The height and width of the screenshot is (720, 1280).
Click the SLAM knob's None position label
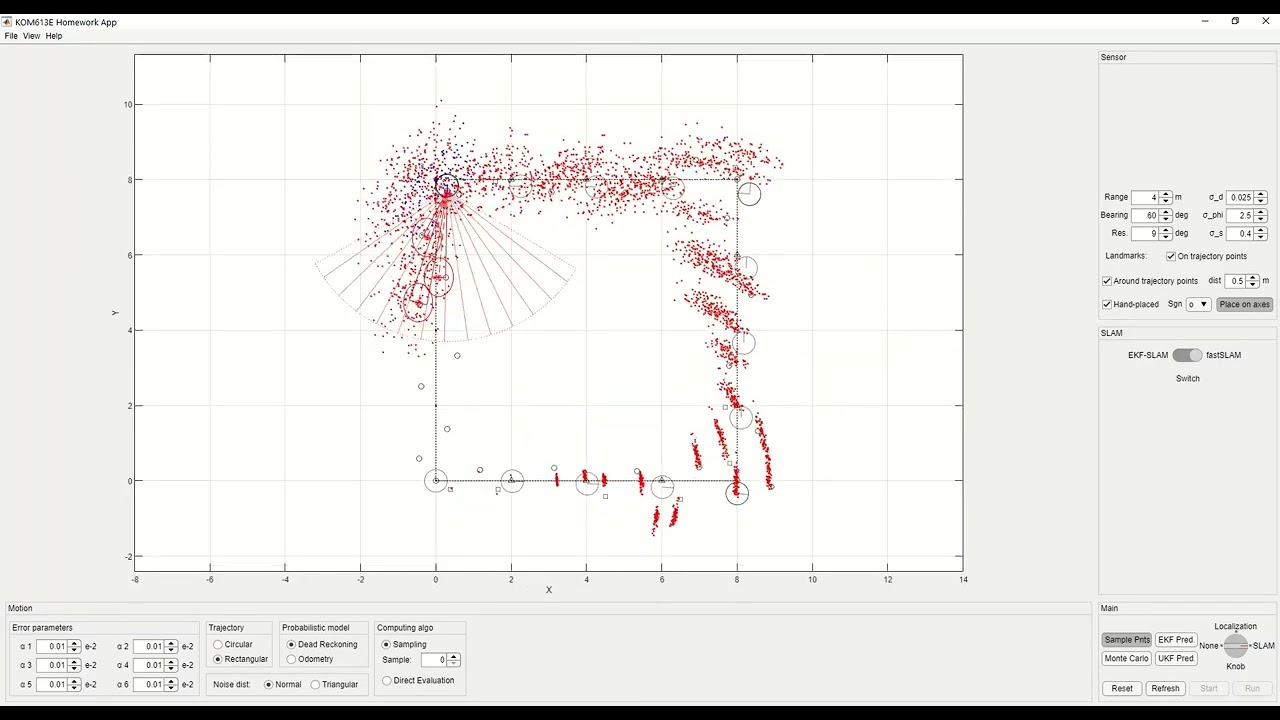click(1209, 646)
